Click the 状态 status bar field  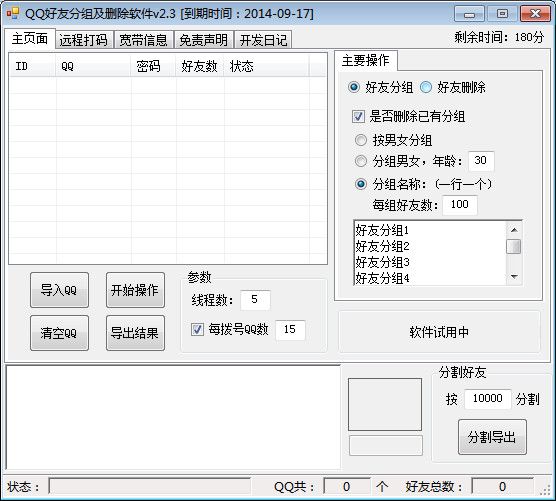[x=149, y=486]
